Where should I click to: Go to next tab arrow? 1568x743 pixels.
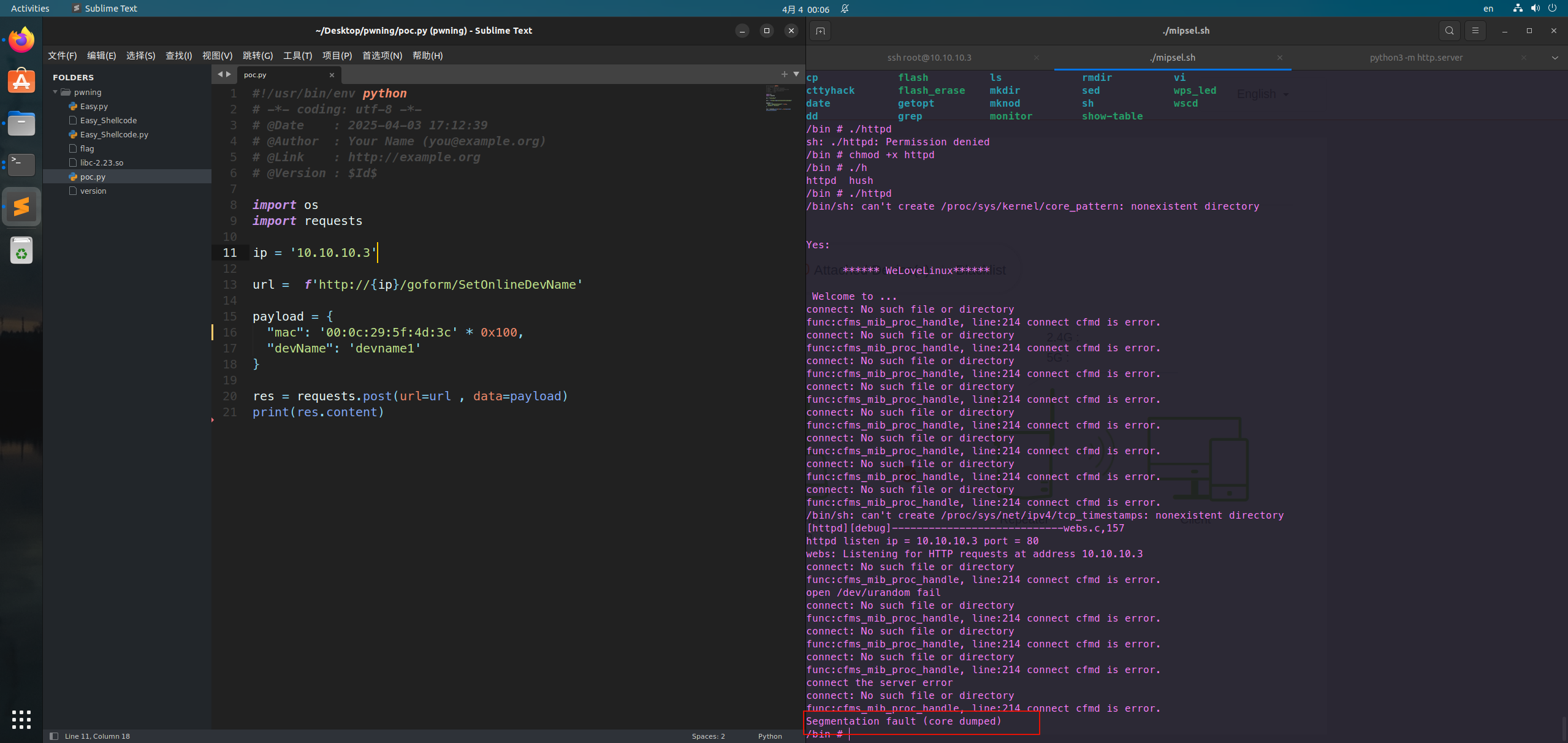(229, 74)
